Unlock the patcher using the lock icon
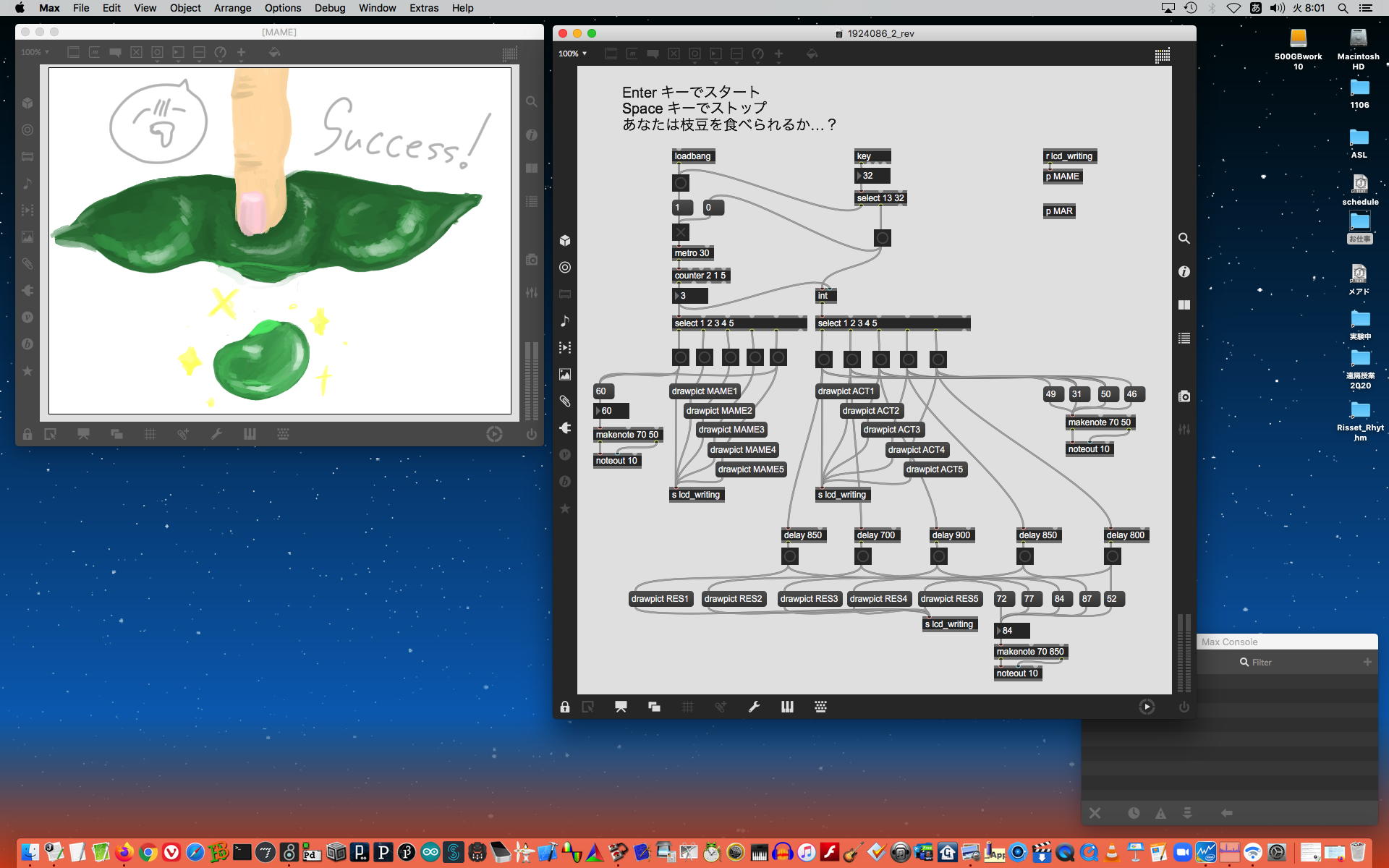The width and height of the screenshot is (1389, 868). 565,707
